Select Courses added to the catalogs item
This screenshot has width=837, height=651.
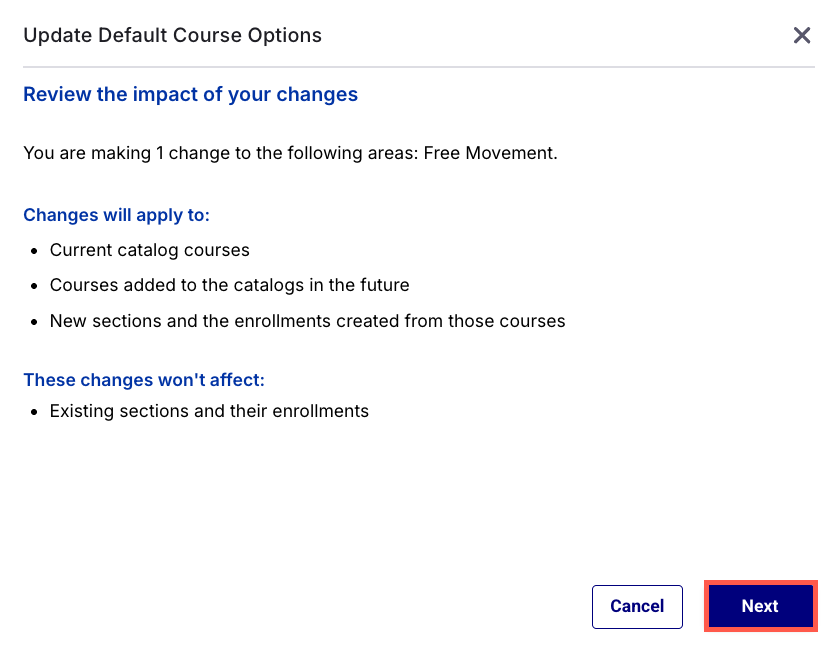click(230, 285)
